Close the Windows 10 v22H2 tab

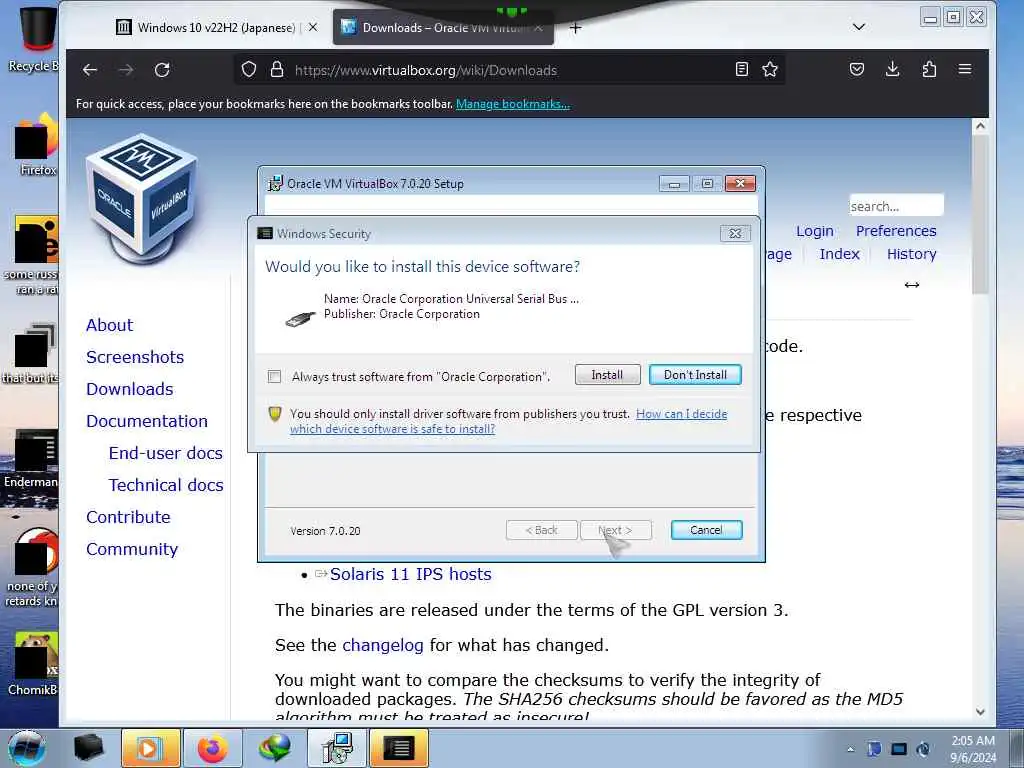tap(313, 27)
